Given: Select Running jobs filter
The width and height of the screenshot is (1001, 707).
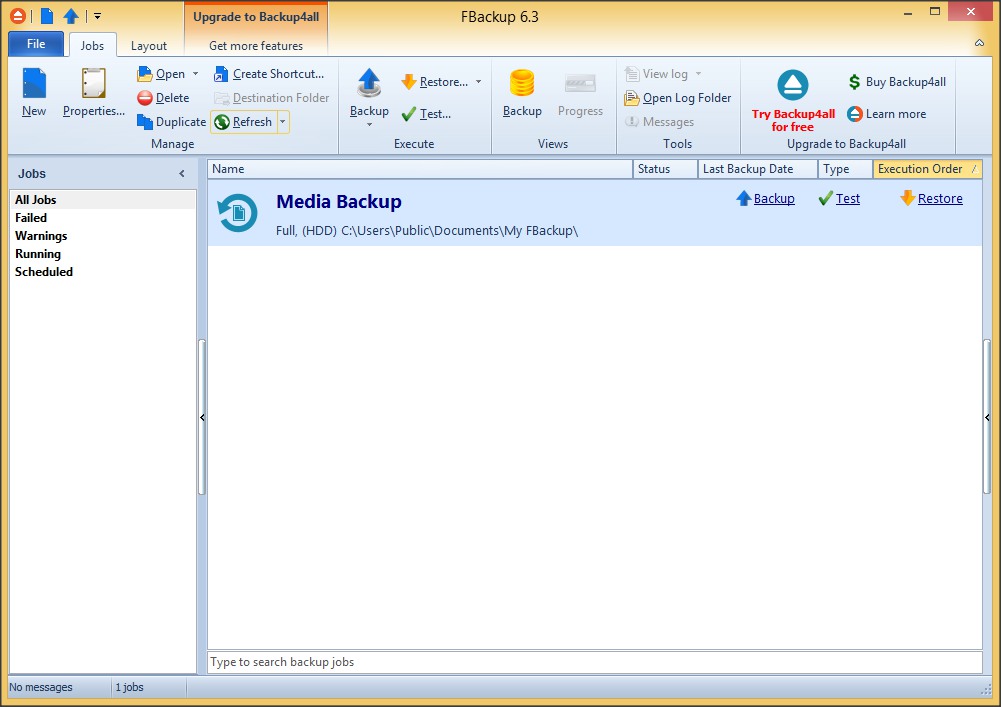Looking at the screenshot, I should tap(103, 254).
